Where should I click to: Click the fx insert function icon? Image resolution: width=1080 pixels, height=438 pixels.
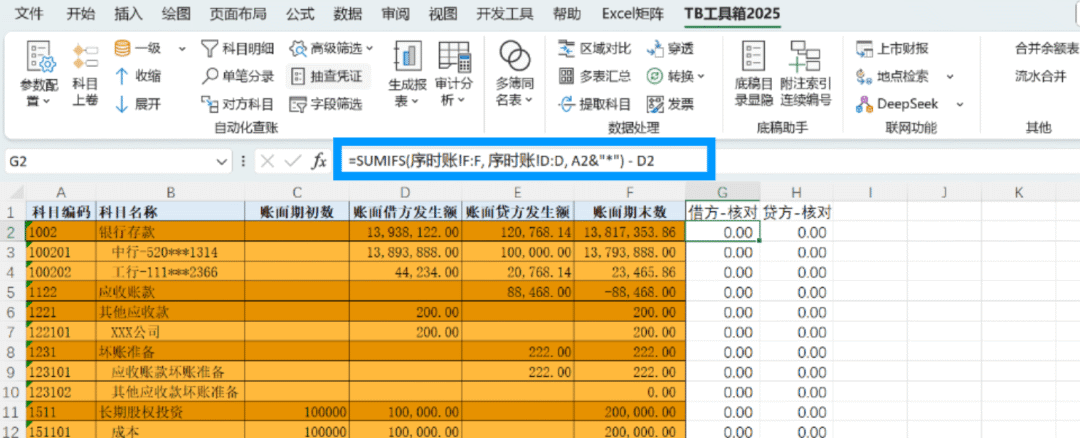point(319,162)
